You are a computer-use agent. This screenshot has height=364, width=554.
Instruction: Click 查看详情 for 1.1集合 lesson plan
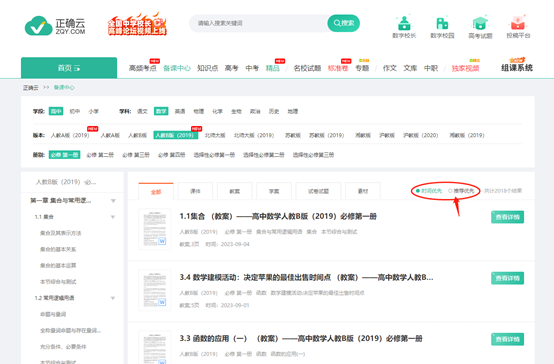(x=507, y=217)
